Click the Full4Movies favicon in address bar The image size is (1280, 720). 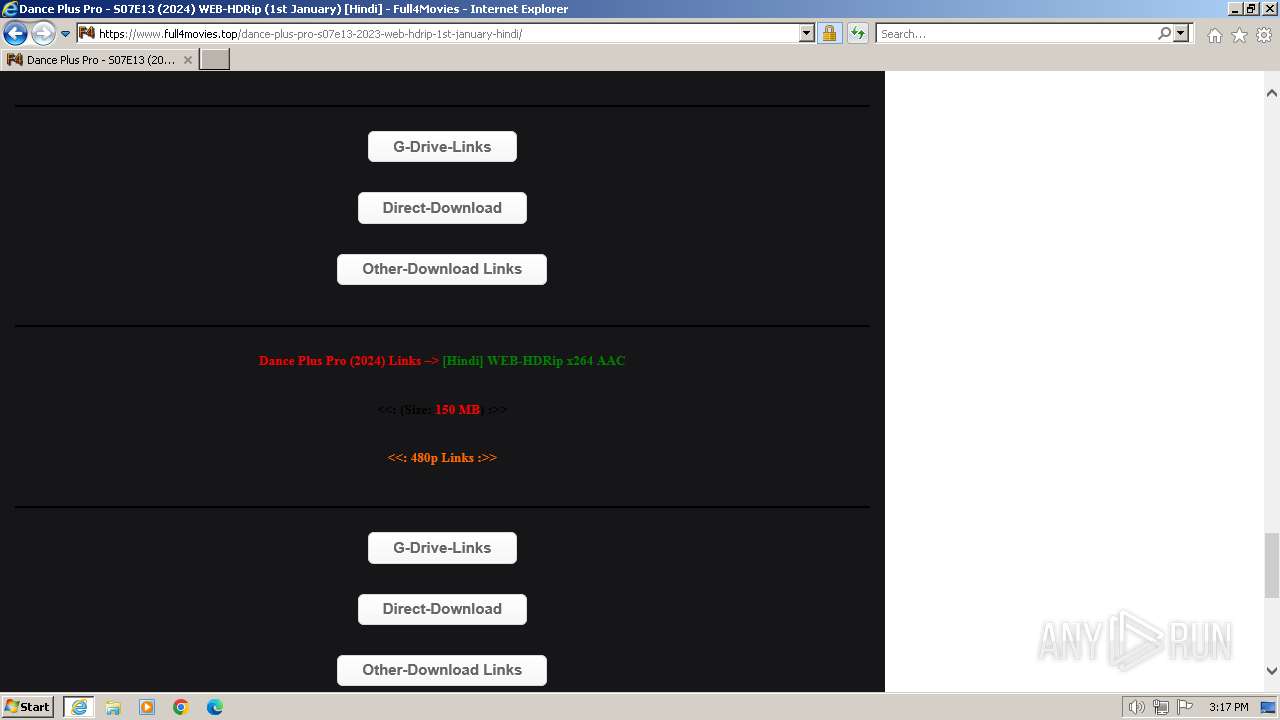pyautogui.click(x=87, y=33)
